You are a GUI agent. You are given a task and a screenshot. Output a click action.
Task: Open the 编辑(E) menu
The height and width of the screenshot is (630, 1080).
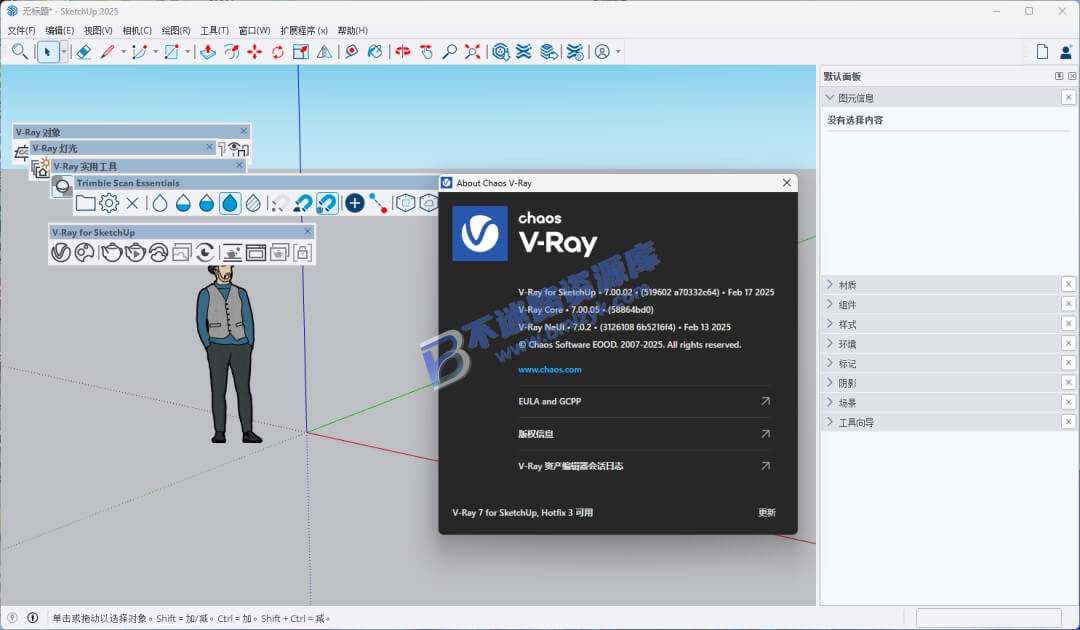click(x=59, y=30)
